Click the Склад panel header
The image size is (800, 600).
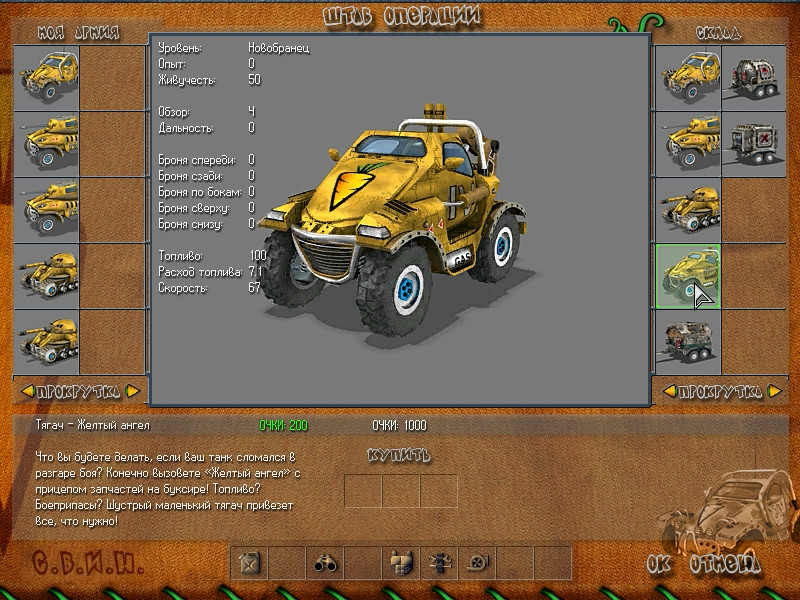[718, 33]
